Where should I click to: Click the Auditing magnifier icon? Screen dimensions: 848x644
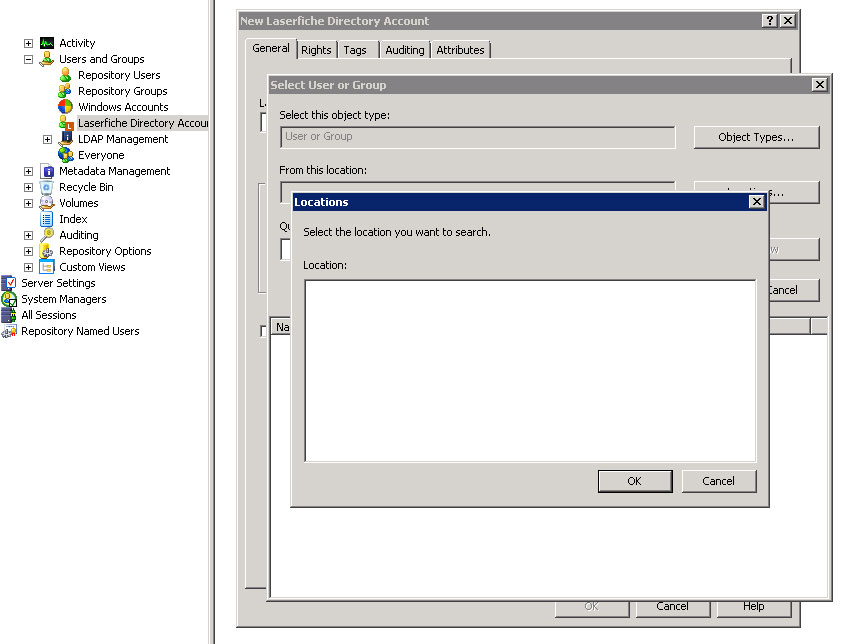pos(47,235)
